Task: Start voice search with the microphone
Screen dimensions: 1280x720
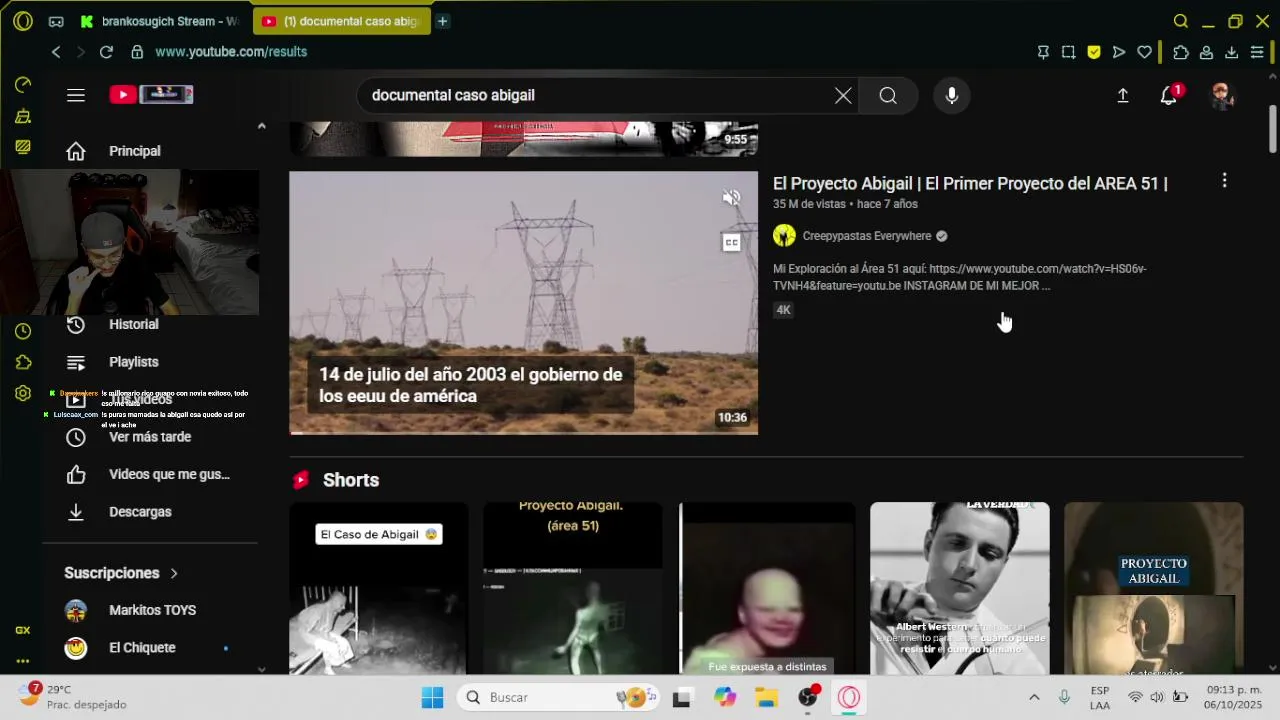Action: (952, 95)
